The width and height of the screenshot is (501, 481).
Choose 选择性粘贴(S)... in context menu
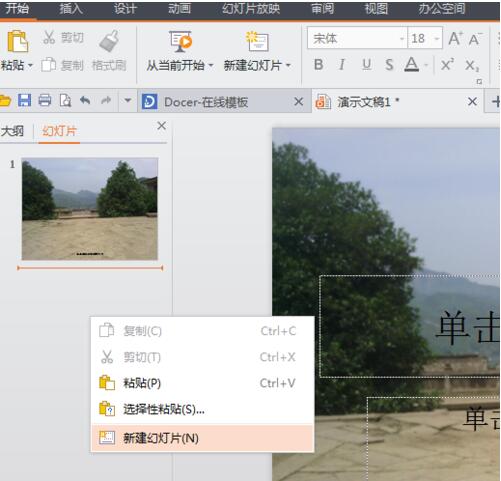point(202,409)
